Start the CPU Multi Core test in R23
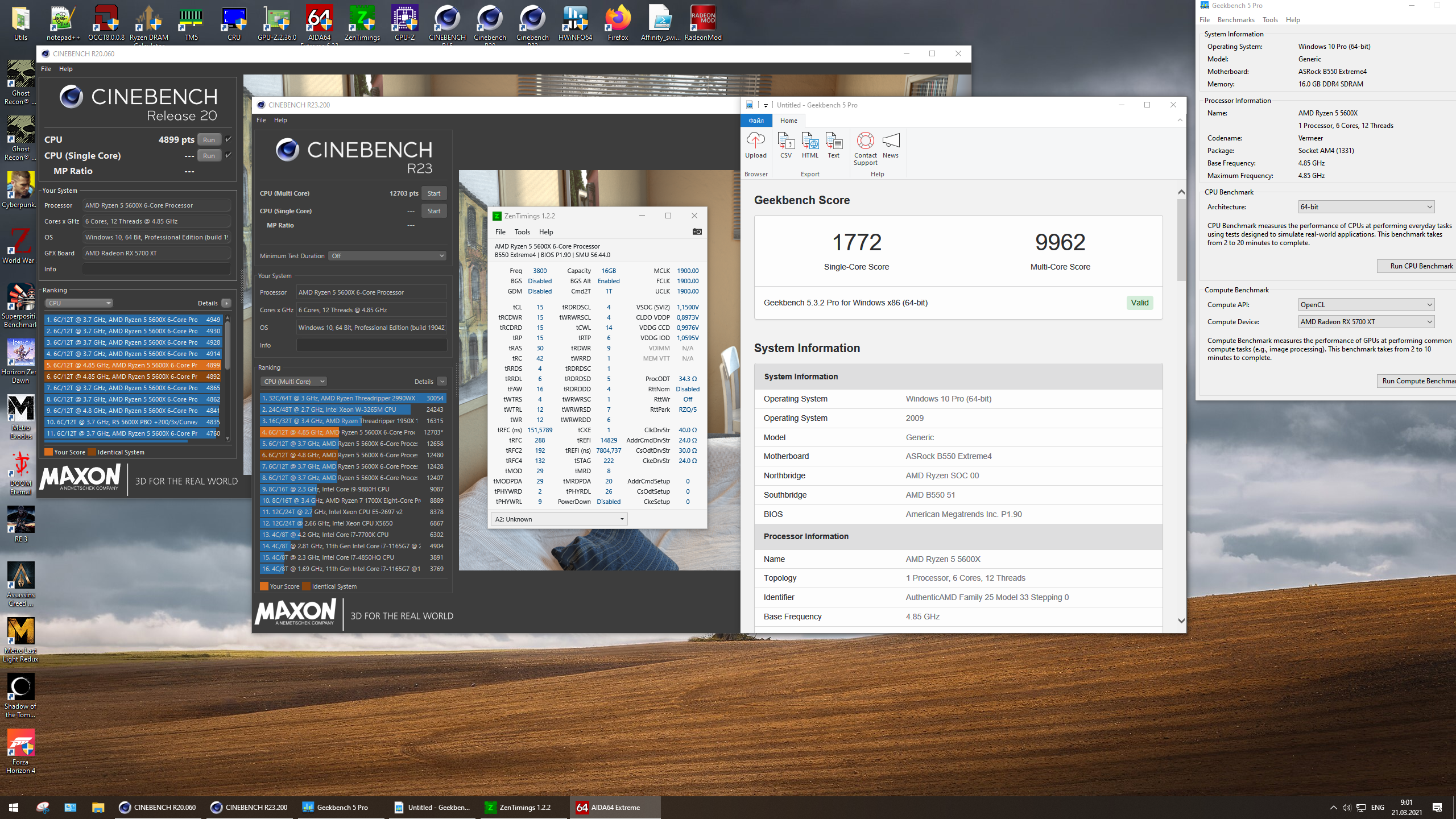Screen dimensions: 1456x819 (433, 193)
